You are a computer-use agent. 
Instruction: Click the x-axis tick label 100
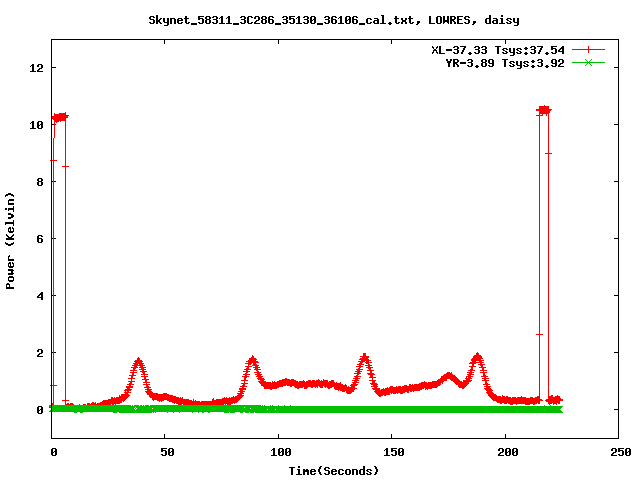pos(281,452)
